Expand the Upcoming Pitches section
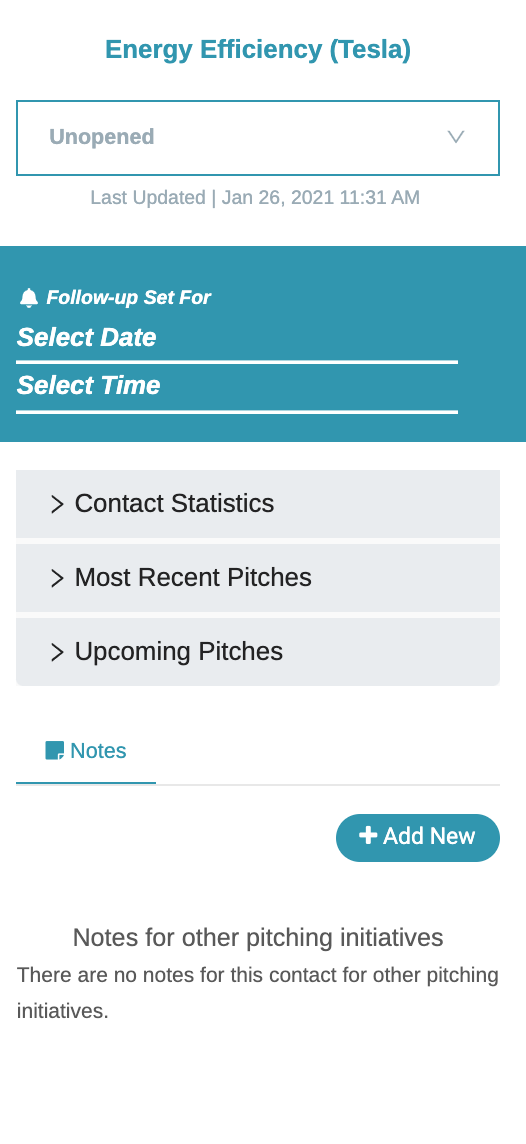The height and width of the screenshot is (1144, 526). 258,652
